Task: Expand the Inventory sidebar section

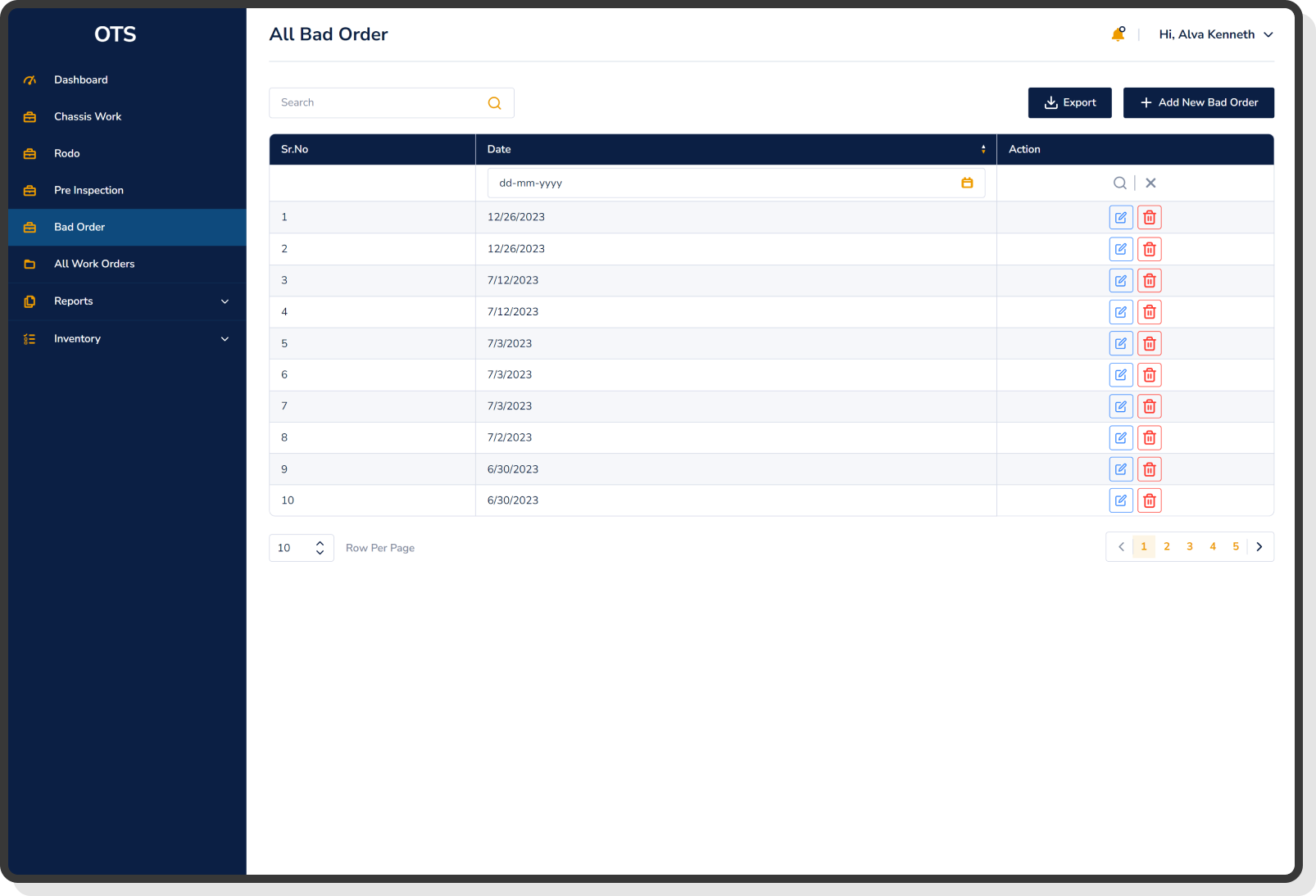Action: pos(225,338)
